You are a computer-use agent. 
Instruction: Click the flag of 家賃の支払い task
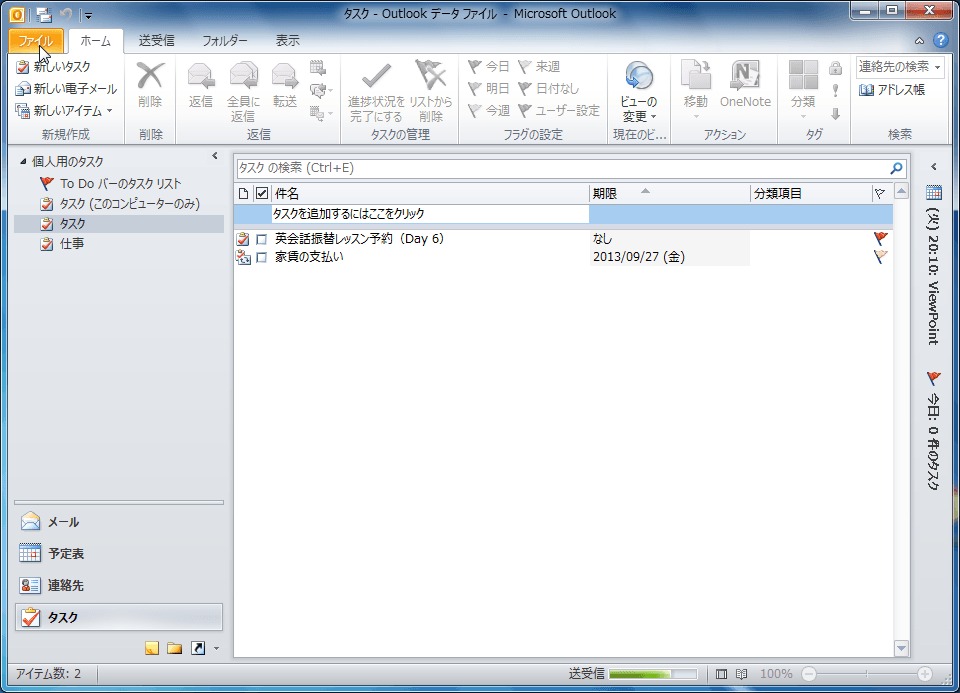[x=881, y=257]
